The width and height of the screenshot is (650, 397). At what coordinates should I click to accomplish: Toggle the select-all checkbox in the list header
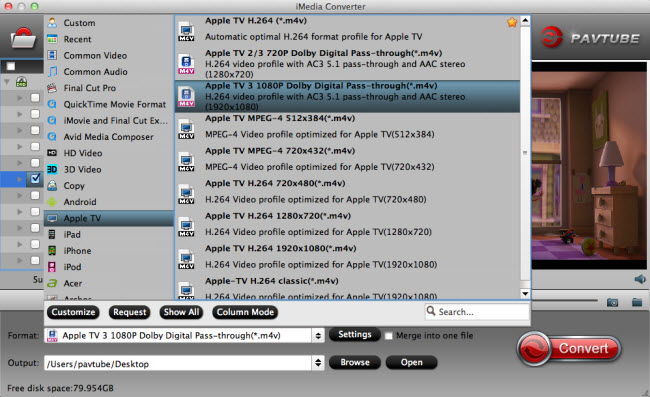(x=11, y=66)
